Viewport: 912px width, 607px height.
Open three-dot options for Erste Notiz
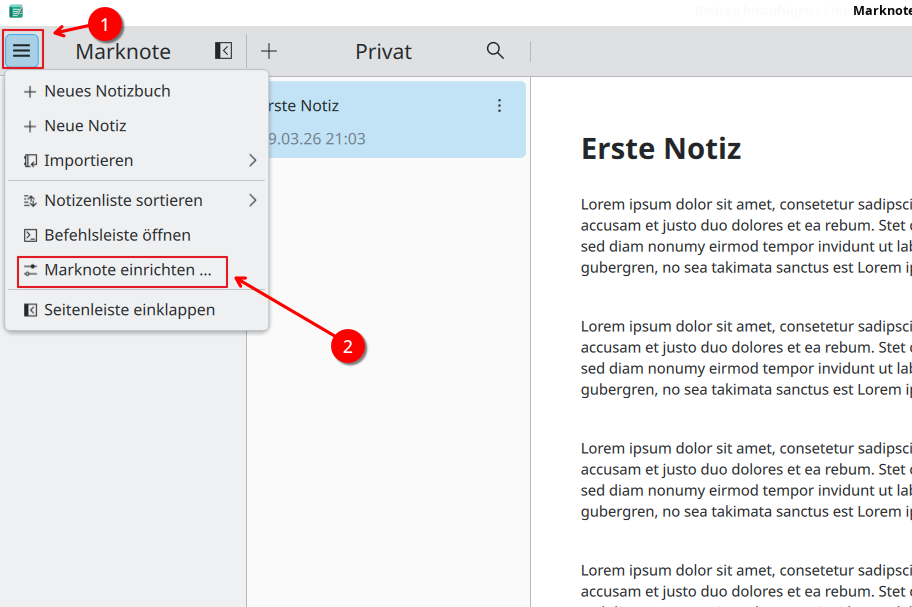click(500, 106)
